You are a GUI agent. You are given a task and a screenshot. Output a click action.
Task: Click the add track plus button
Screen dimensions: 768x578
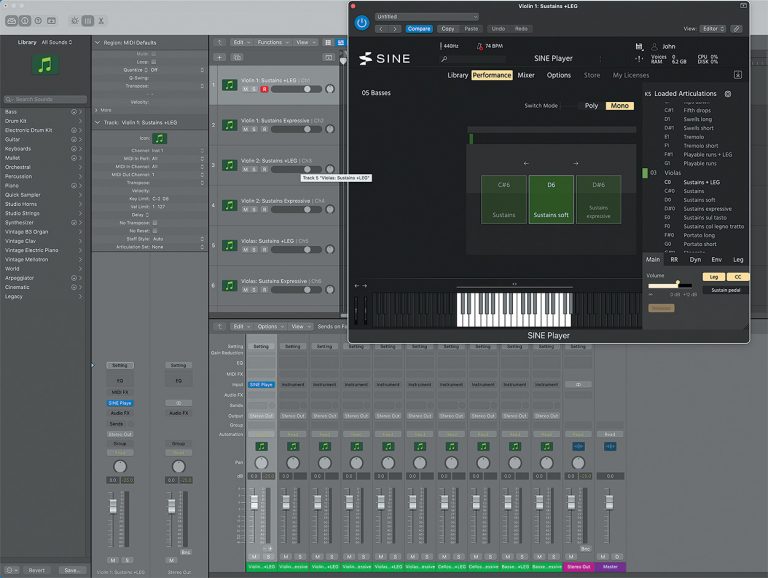click(x=219, y=57)
